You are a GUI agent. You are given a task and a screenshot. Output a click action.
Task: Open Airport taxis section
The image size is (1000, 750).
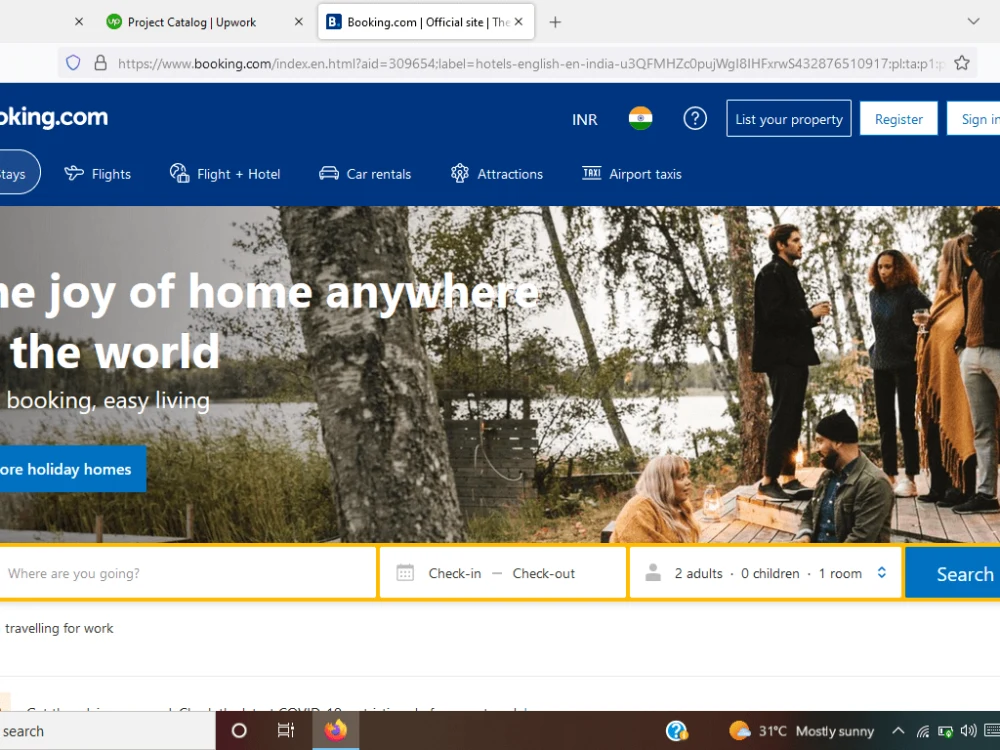pos(631,174)
